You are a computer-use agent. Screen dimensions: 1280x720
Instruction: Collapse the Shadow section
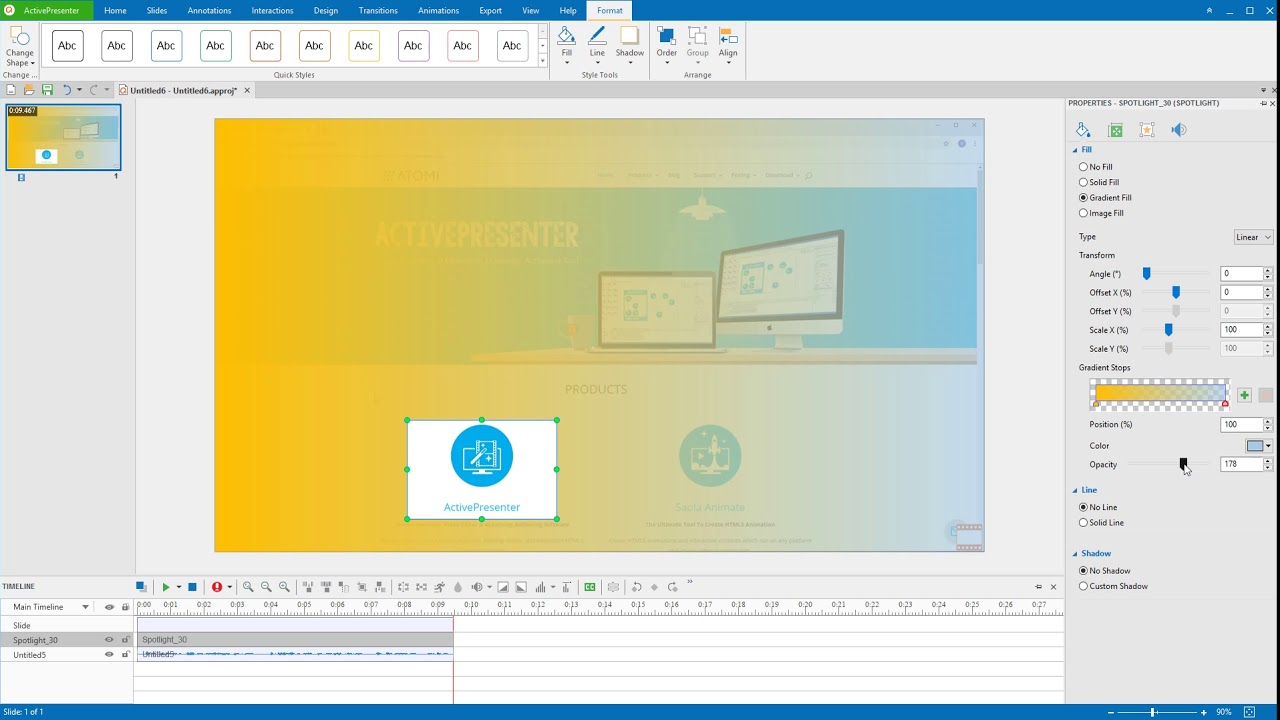[x=1075, y=553]
